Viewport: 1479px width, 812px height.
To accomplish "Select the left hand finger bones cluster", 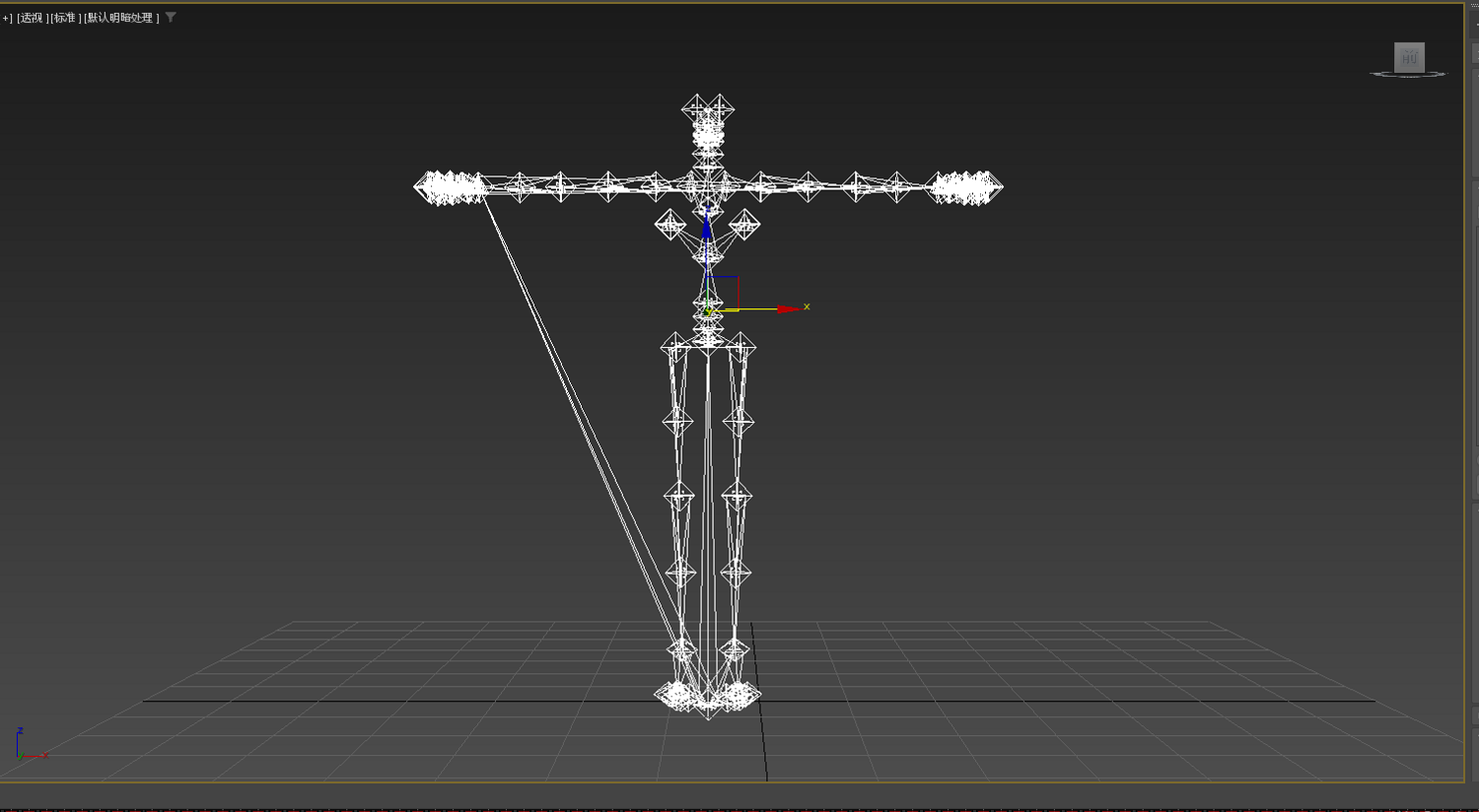I will tap(451, 187).
